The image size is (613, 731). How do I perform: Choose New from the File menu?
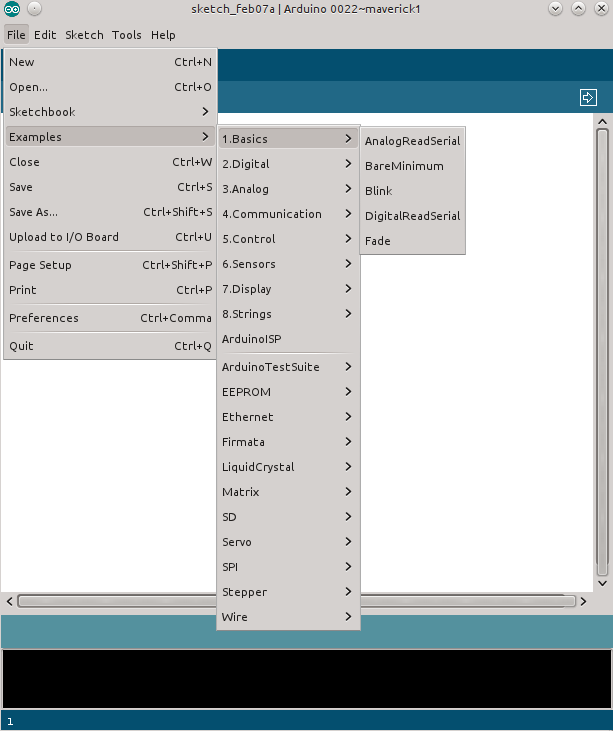pyautogui.click(x=110, y=62)
